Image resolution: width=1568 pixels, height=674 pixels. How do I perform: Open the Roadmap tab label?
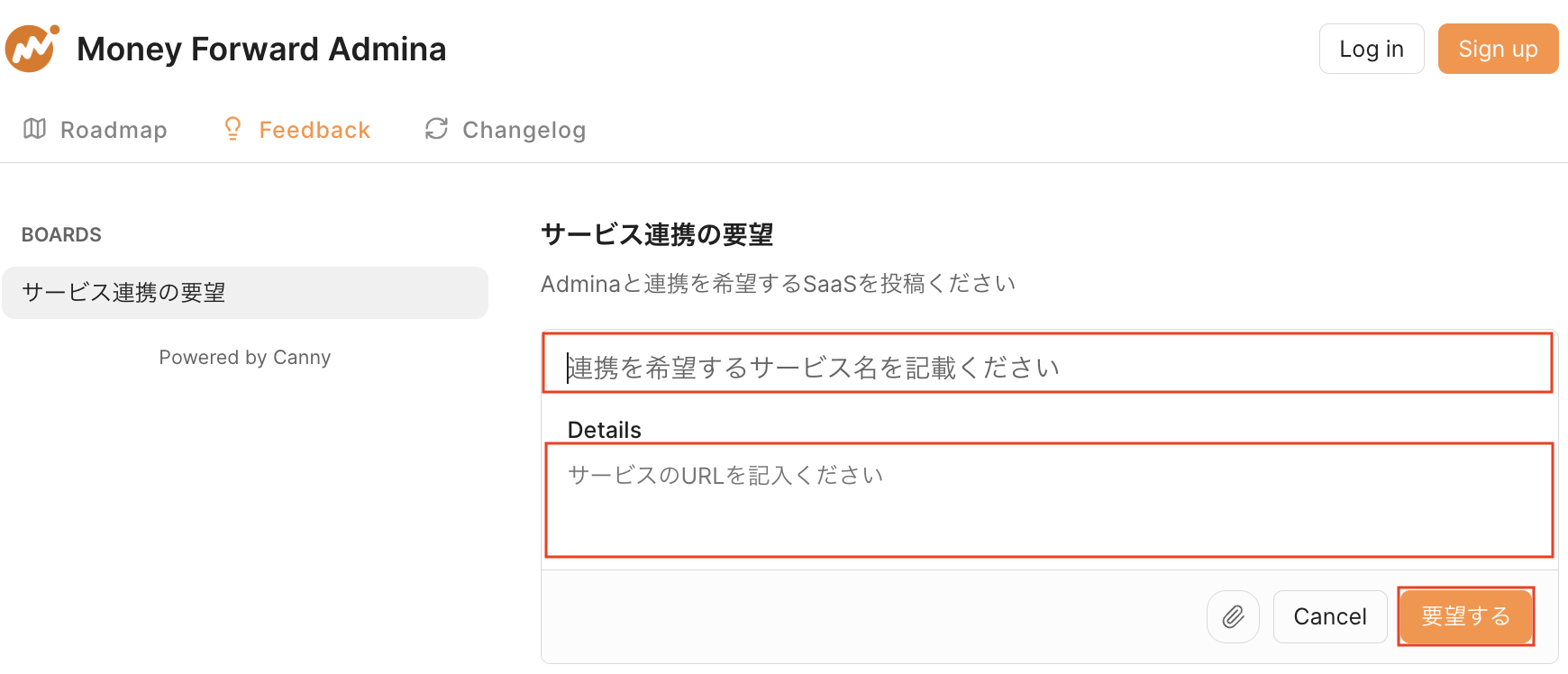click(x=114, y=130)
